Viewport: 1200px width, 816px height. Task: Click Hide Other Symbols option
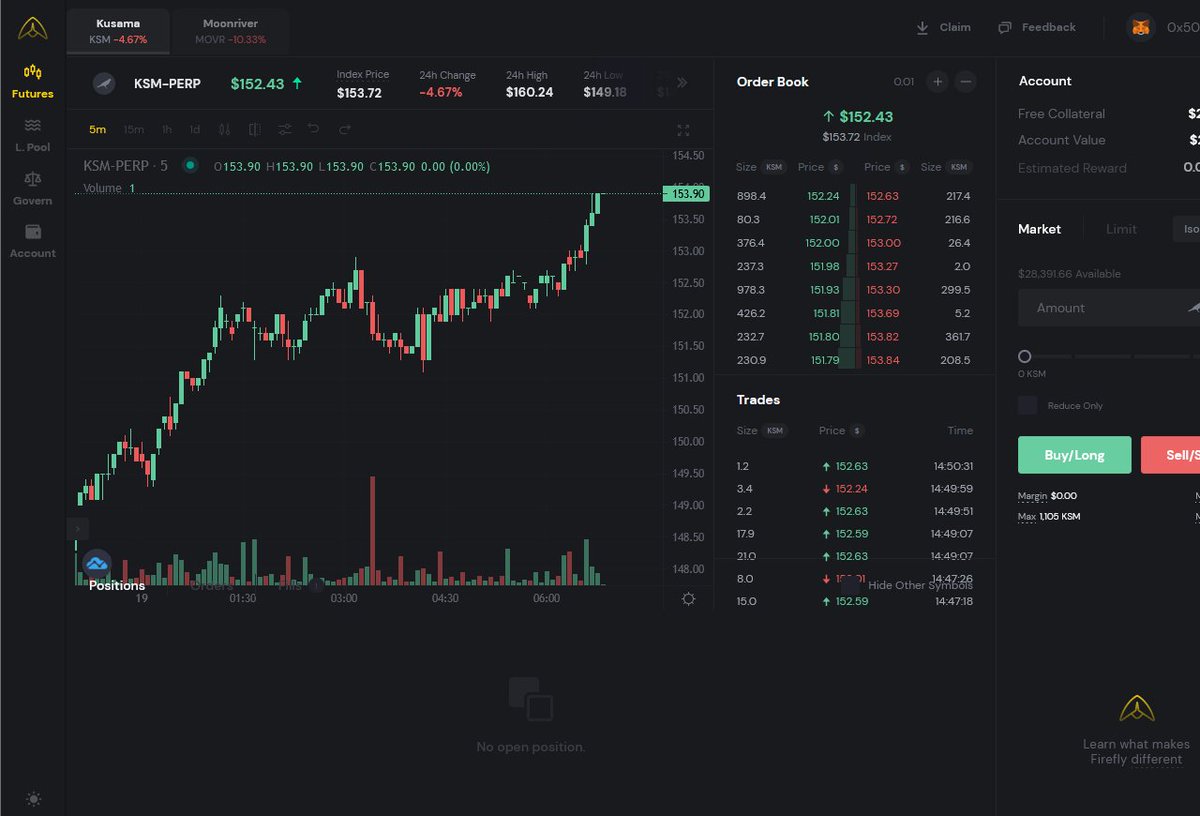[920, 585]
